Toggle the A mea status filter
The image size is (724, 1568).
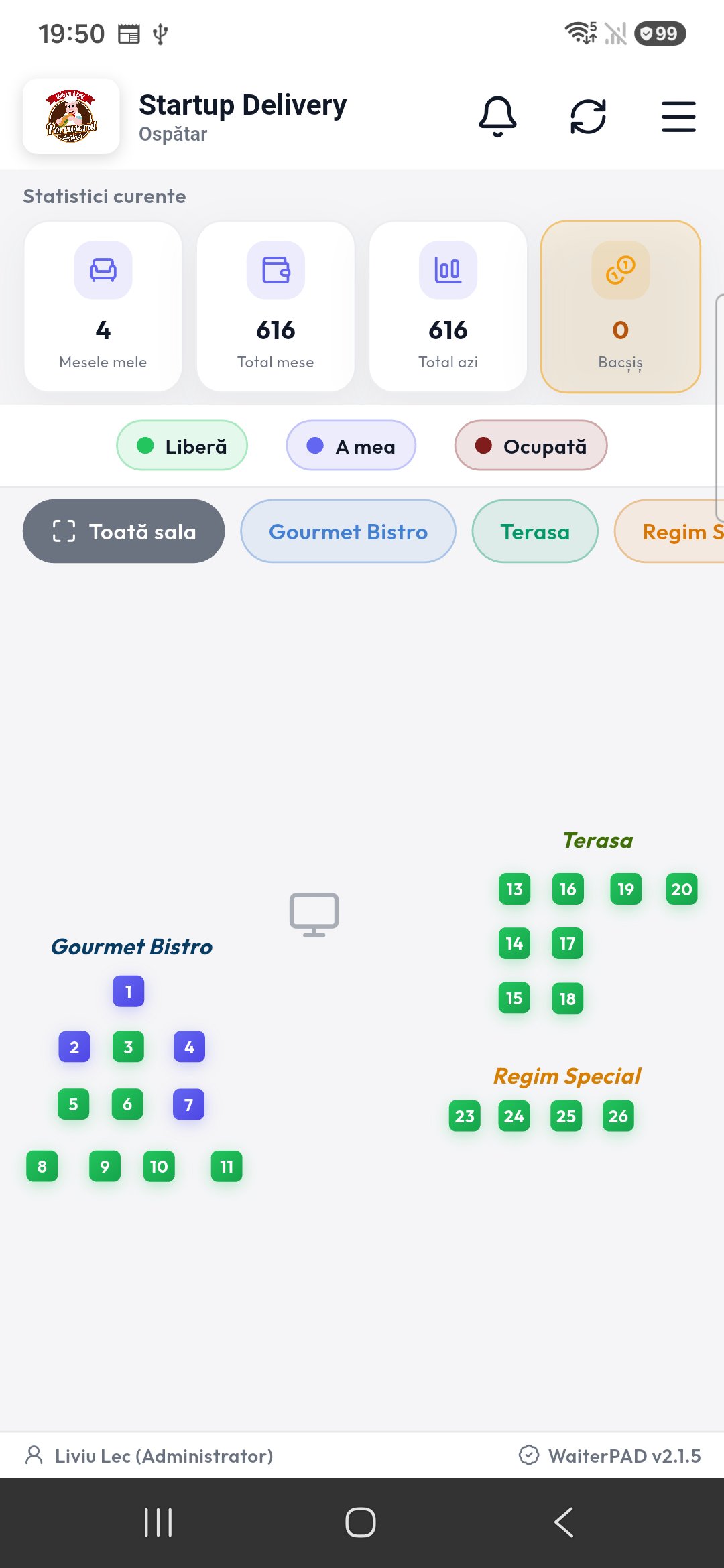(351, 446)
